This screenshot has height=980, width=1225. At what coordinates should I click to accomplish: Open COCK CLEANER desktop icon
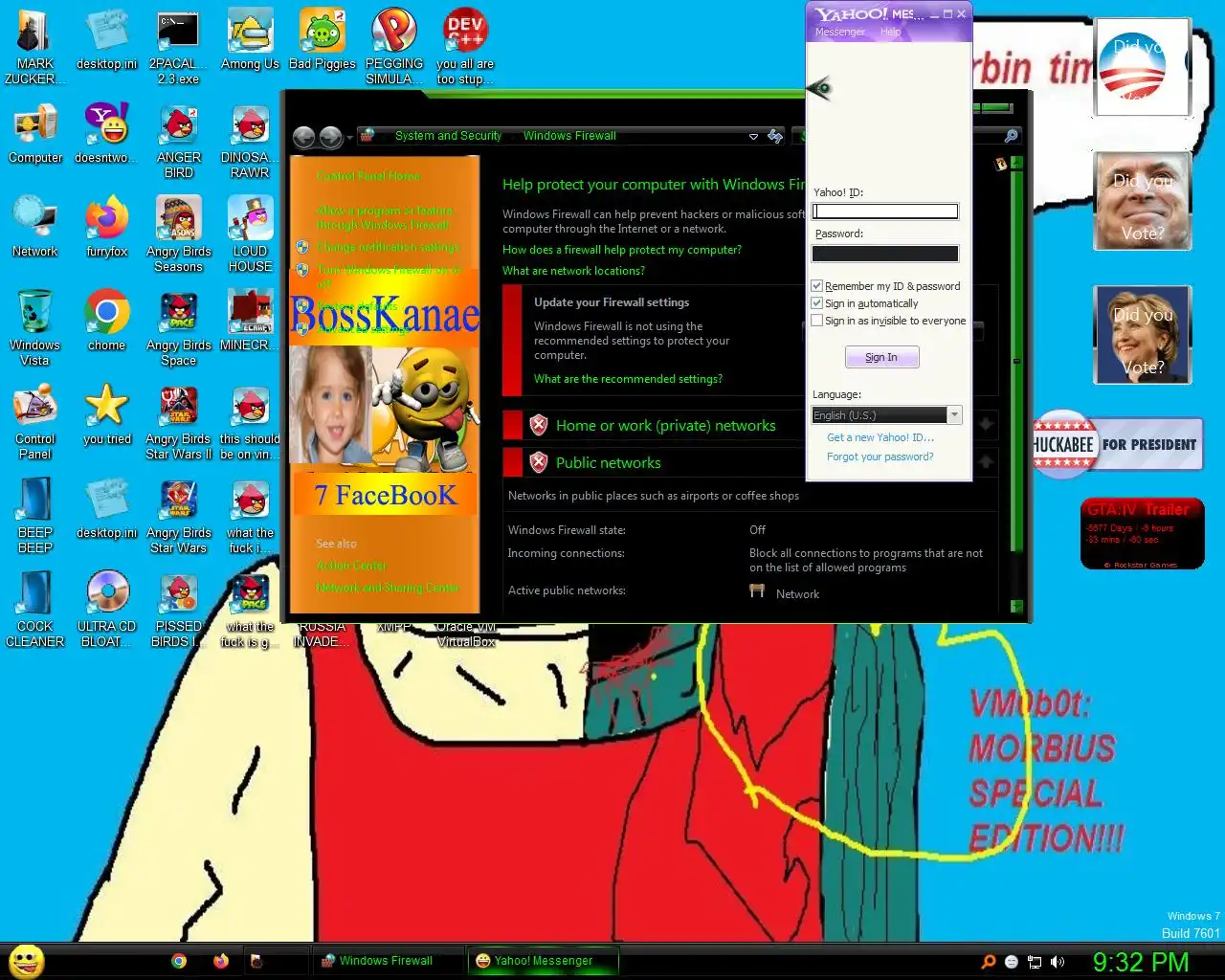click(34, 609)
